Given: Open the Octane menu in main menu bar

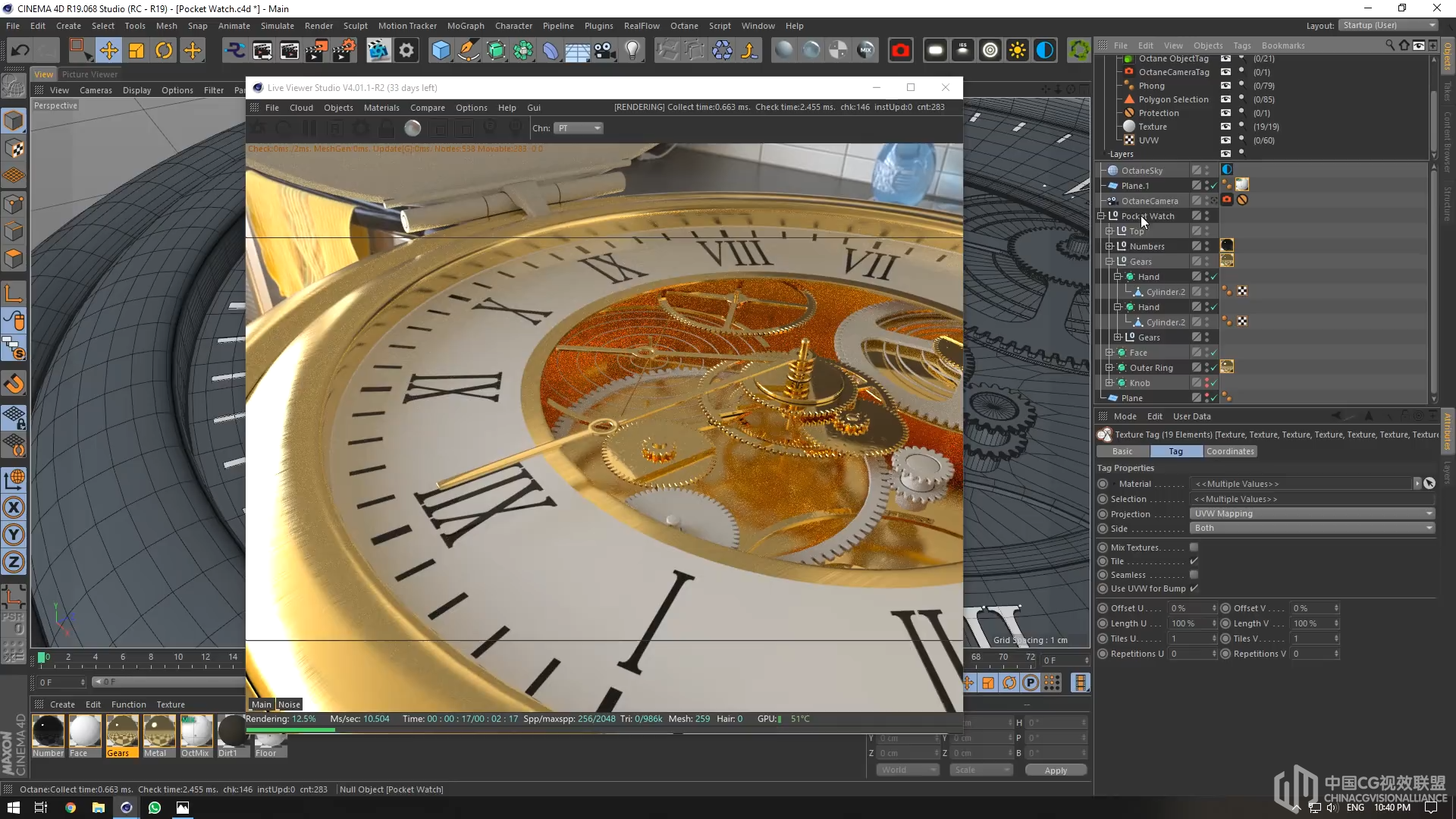Looking at the screenshot, I should coord(684,26).
